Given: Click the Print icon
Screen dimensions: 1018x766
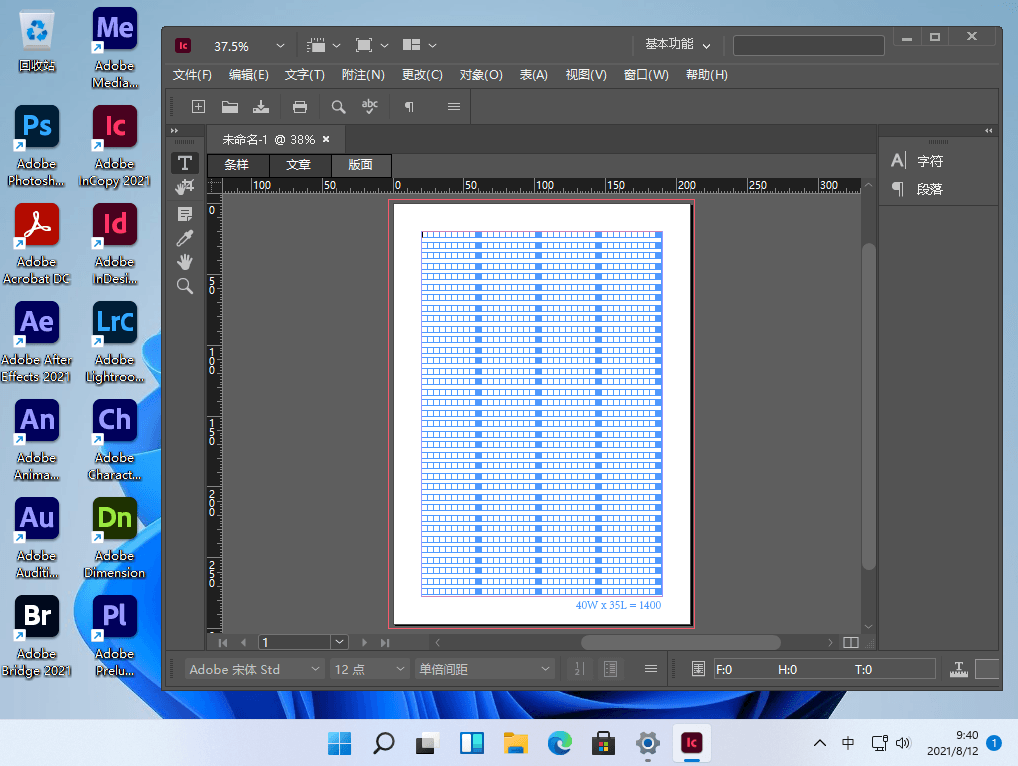Looking at the screenshot, I should [x=300, y=106].
